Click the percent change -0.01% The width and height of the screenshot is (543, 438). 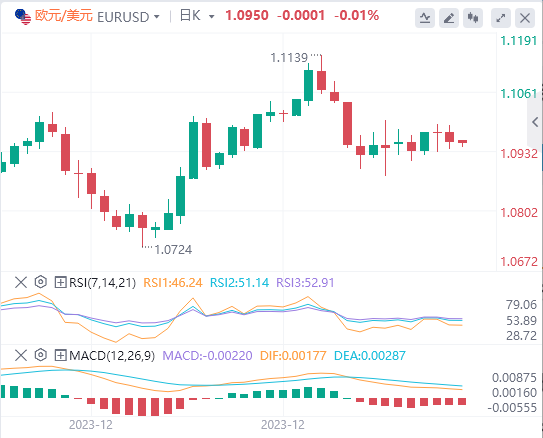click(356, 16)
